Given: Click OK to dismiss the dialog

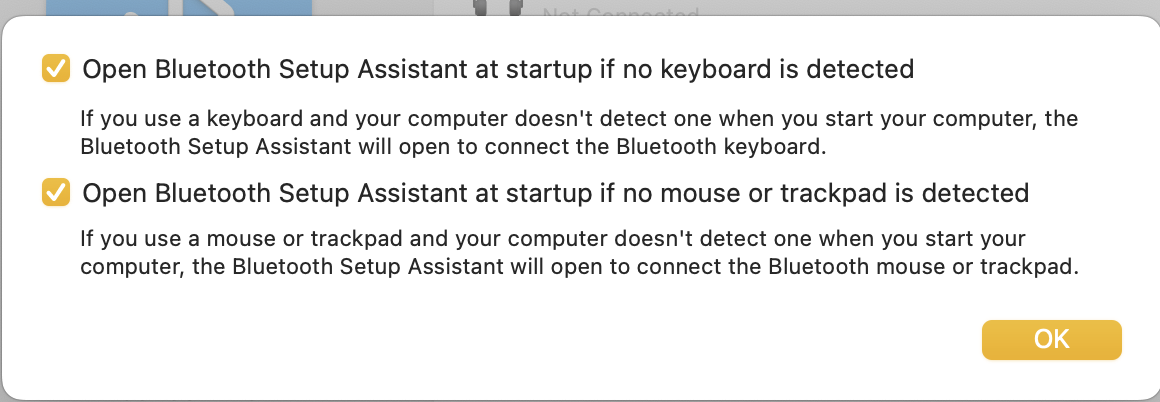Looking at the screenshot, I should (x=1051, y=339).
